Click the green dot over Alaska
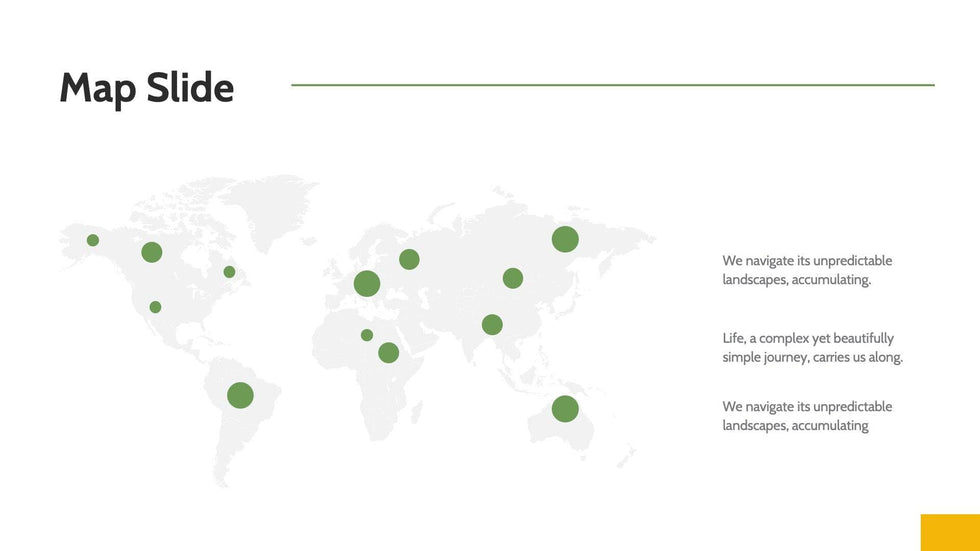 click(93, 240)
